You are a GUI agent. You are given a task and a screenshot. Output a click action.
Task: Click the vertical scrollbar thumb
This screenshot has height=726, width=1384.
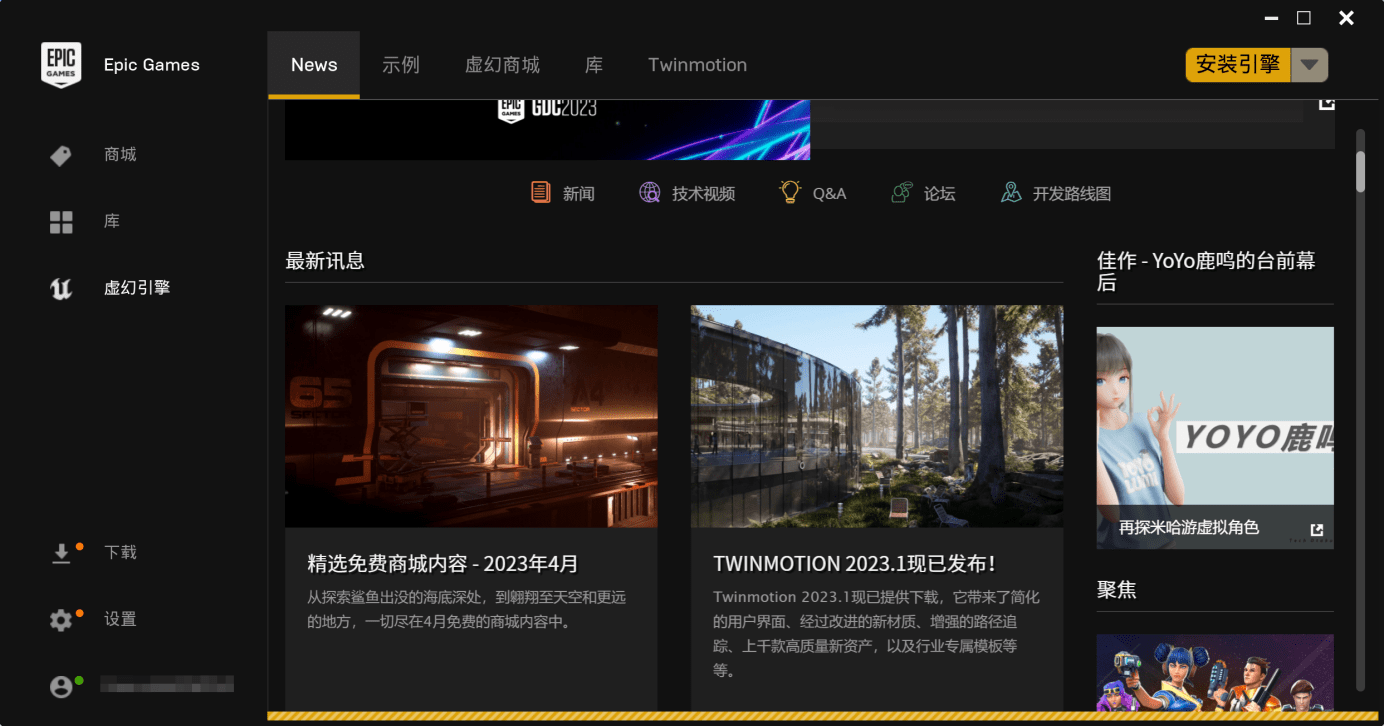[1360, 171]
